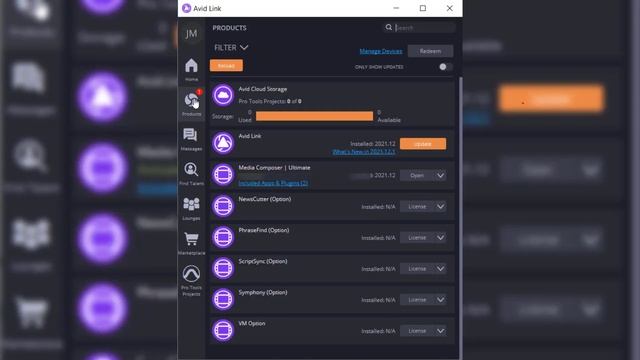Click License button for ScriptSync
This screenshot has height=360, width=640.
point(417,269)
